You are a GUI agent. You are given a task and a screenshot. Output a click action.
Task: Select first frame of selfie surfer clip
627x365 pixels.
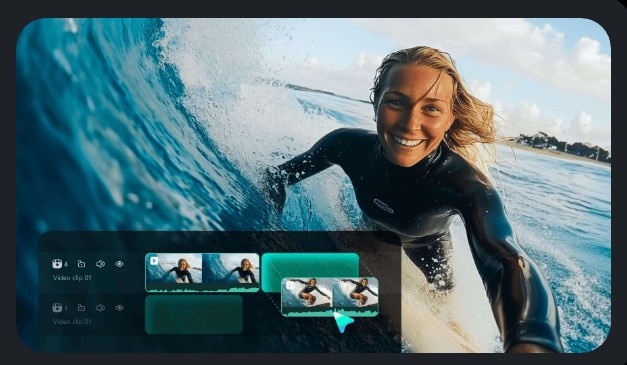pyautogui.click(x=174, y=269)
